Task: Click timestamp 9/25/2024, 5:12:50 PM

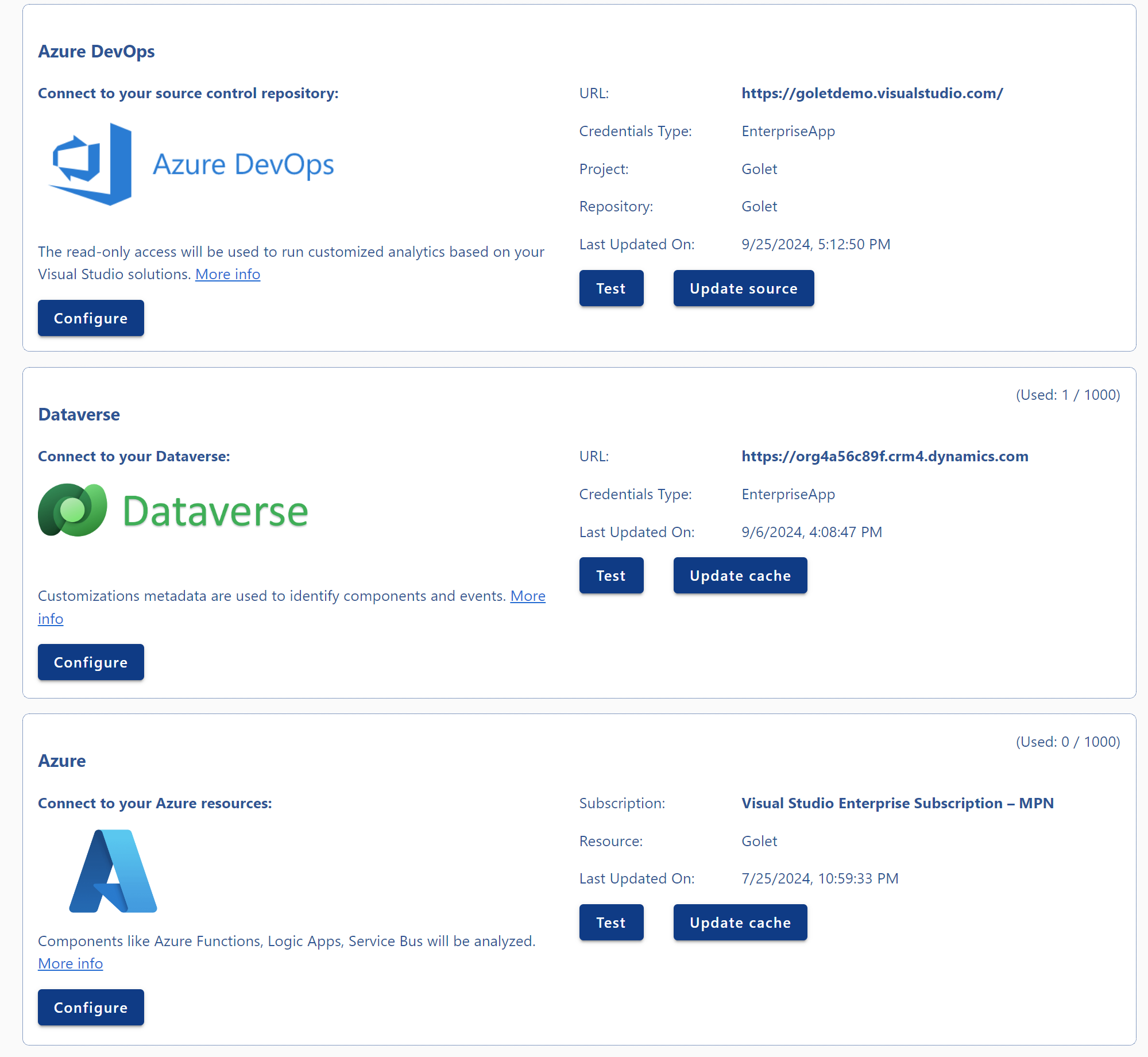Action: pos(816,245)
